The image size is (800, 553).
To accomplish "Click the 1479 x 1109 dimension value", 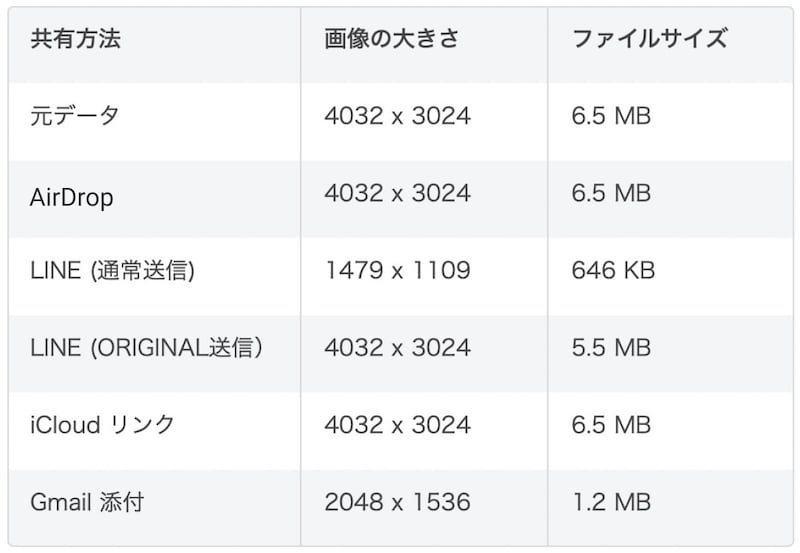I will (397, 271).
